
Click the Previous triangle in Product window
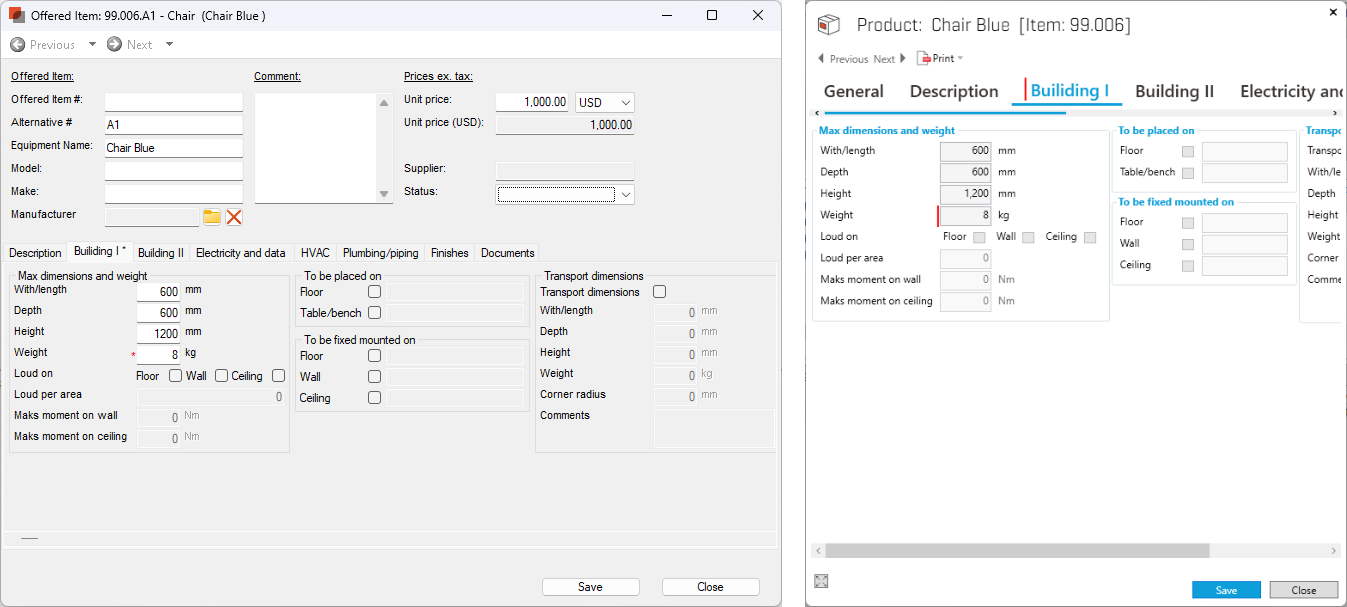tap(822, 59)
